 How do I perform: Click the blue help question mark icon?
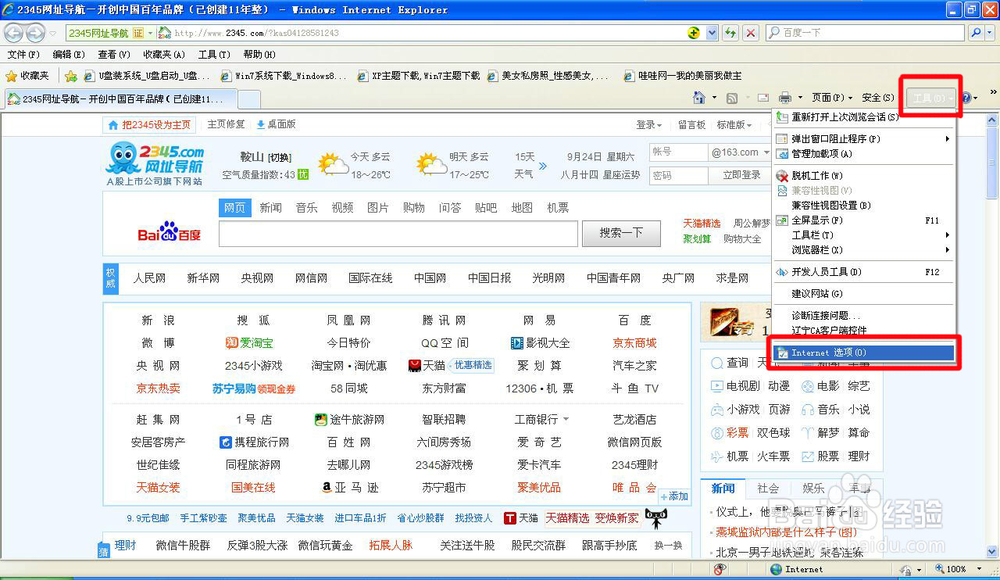pos(966,98)
